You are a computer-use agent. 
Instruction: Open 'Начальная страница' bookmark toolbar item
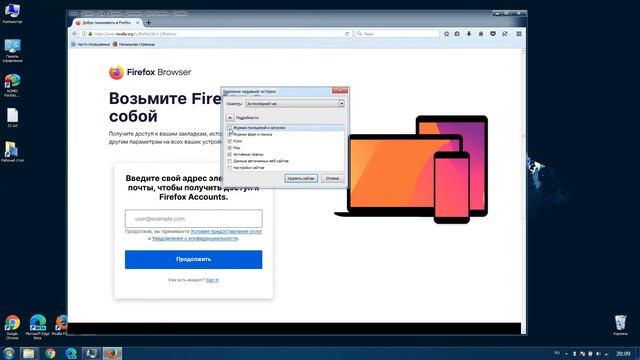pos(134,44)
